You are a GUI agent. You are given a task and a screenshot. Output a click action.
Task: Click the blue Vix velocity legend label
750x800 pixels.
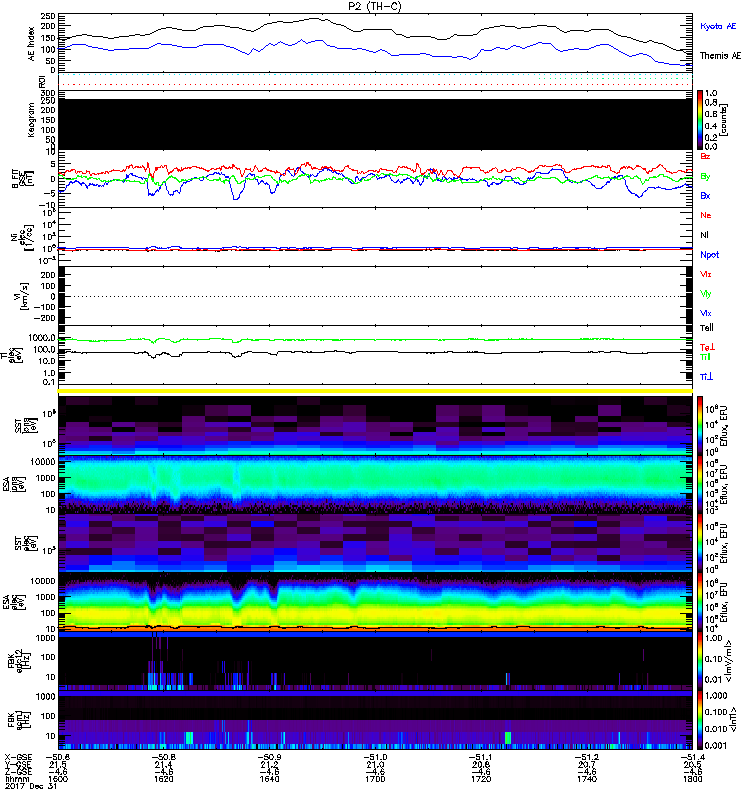tap(706, 313)
